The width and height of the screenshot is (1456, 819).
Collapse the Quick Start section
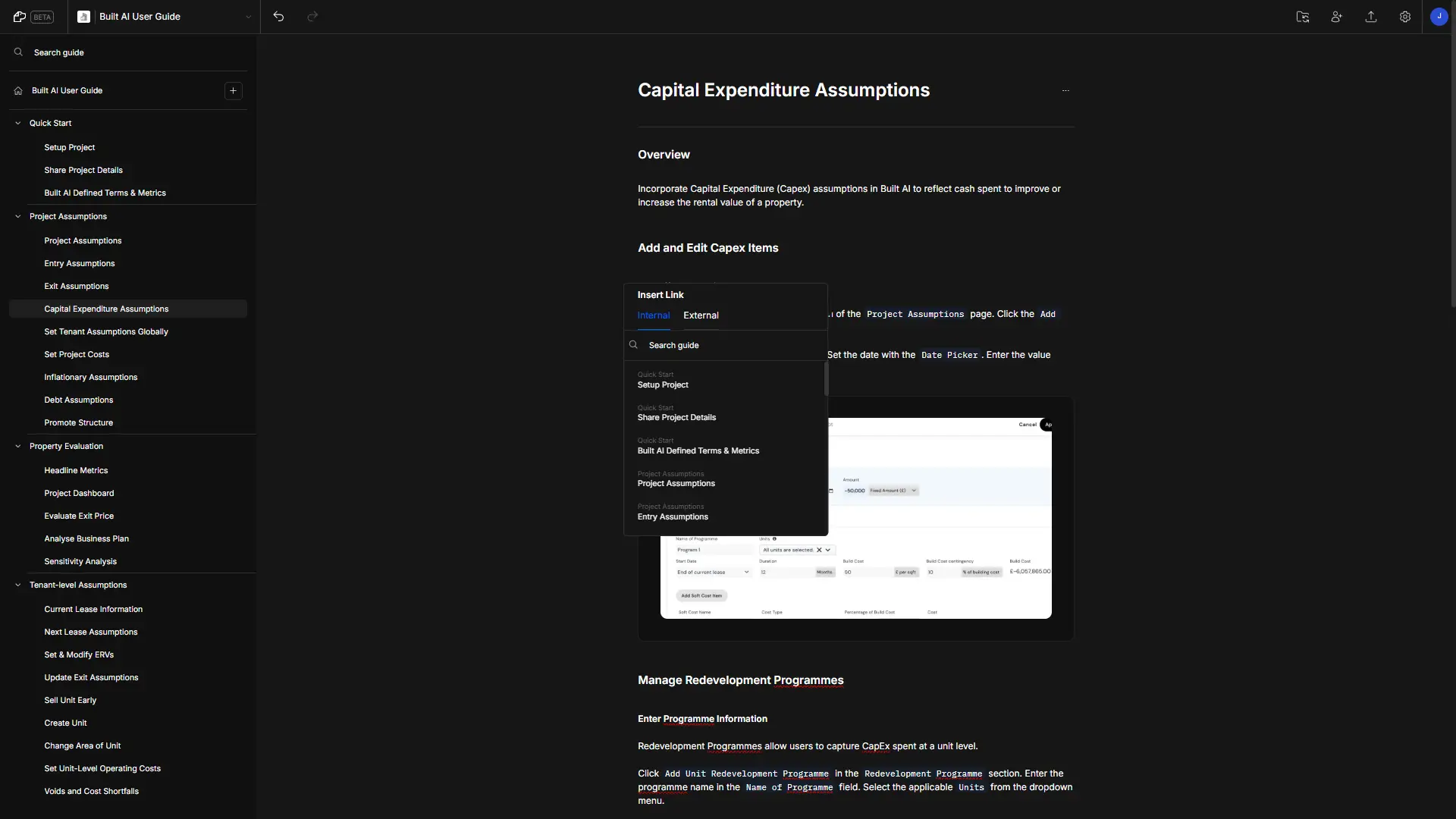pyautogui.click(x=18, y=123)
